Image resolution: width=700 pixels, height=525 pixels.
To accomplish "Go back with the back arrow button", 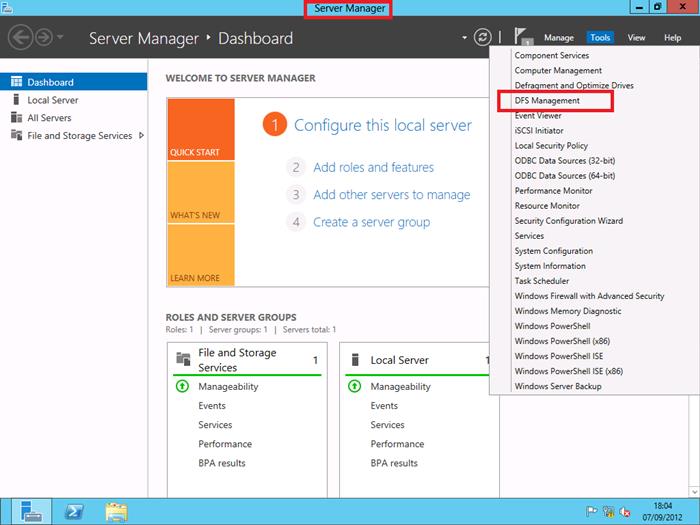I will (20, 38).
